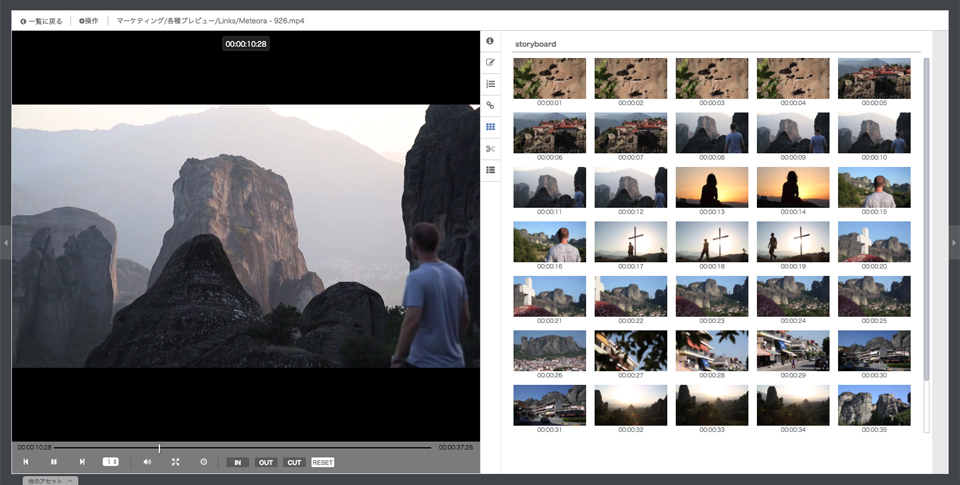Screen dimensions: 960x485
Task: Select storyboard thumbnail 00:00:30
Action: (x=874, y=351)
